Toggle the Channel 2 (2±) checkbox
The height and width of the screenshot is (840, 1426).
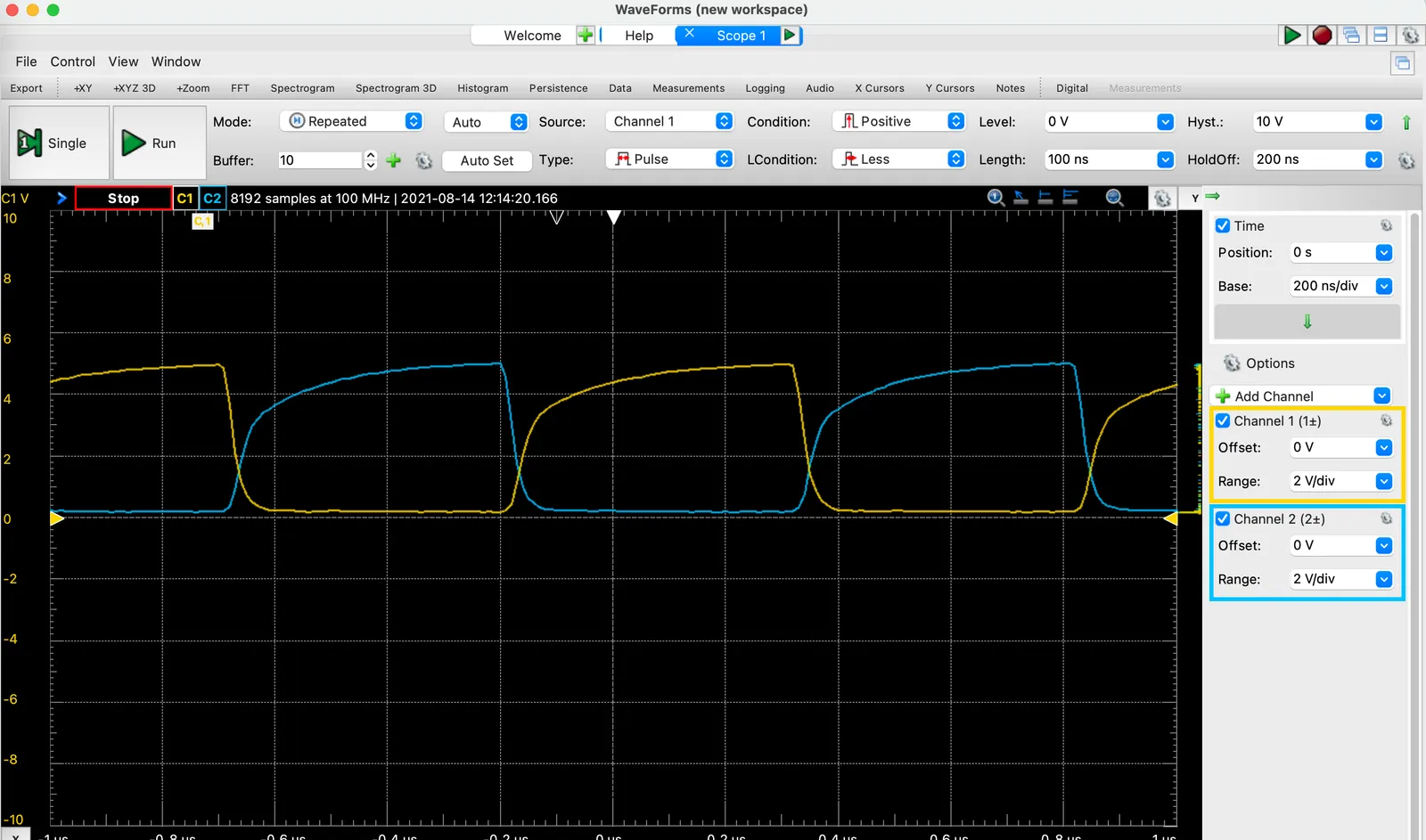1223,518
